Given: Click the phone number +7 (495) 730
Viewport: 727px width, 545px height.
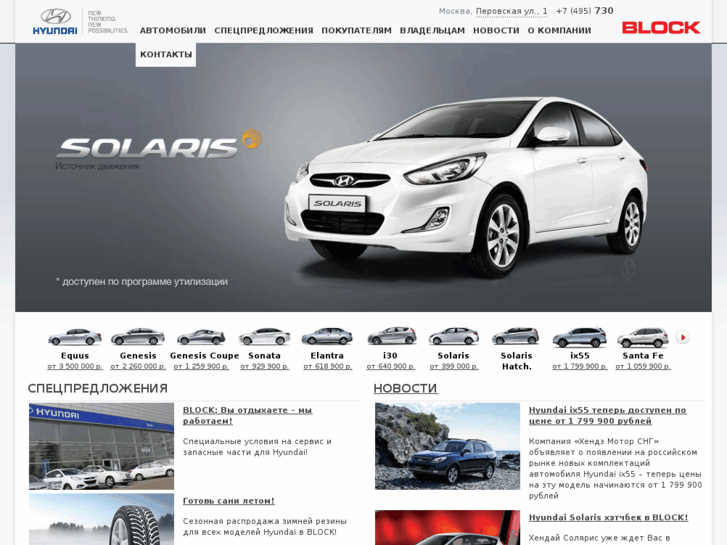Looking at the screenshot, I should 585,11.
